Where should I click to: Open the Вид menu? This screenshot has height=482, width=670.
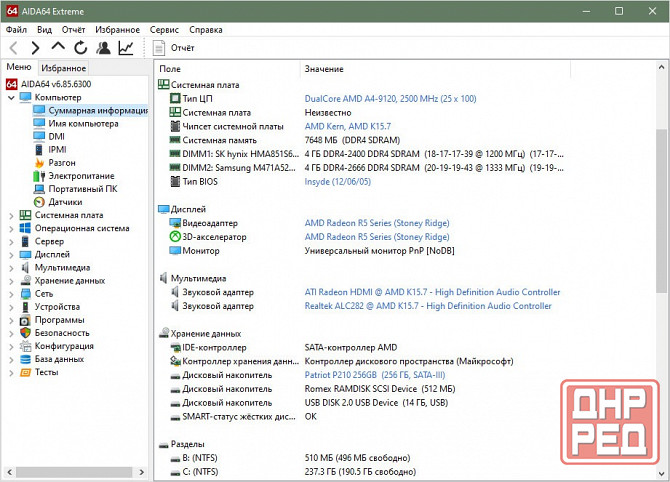click(x=44, y=29)
